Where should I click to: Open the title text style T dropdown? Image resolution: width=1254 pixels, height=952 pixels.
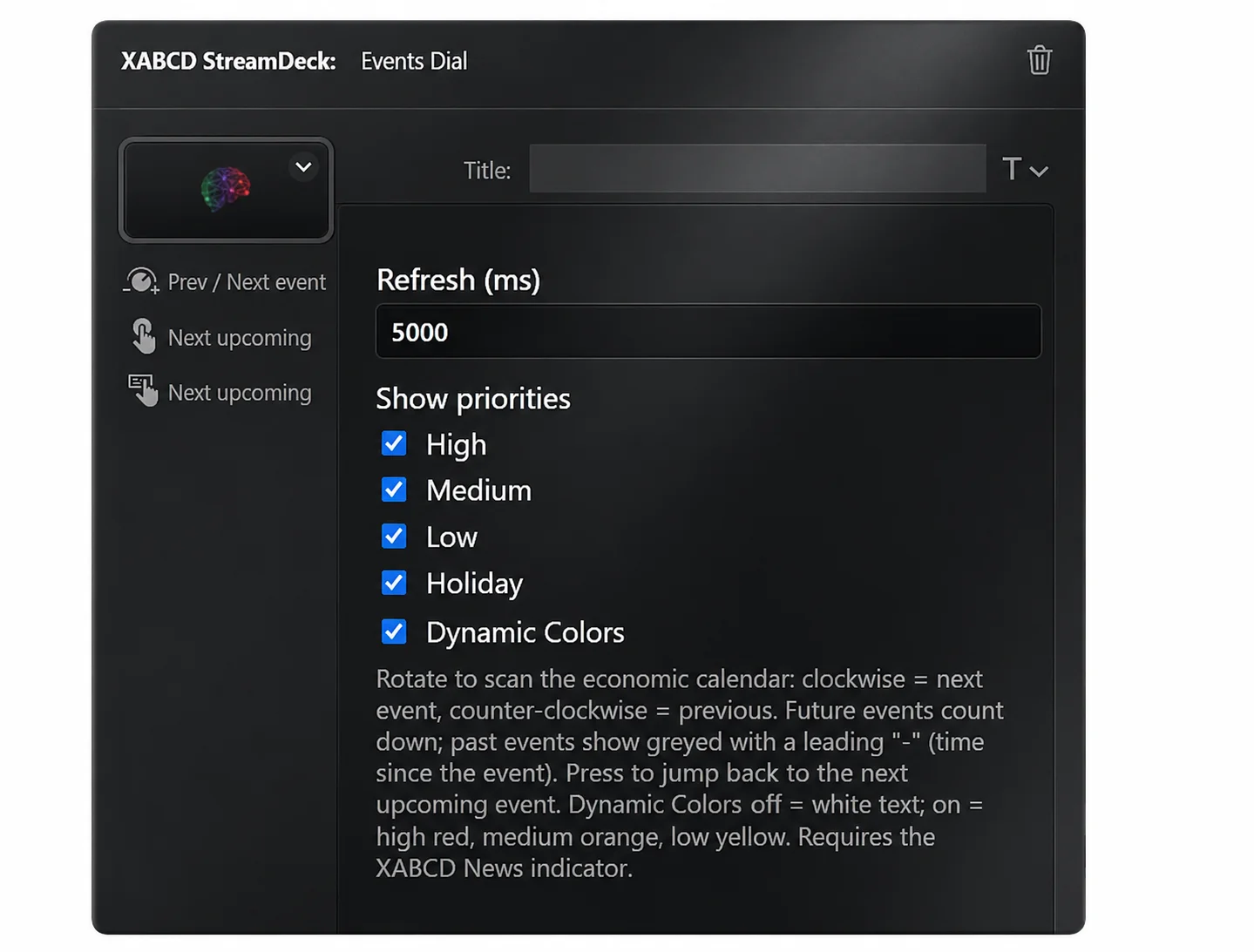tap(1025, 169)
